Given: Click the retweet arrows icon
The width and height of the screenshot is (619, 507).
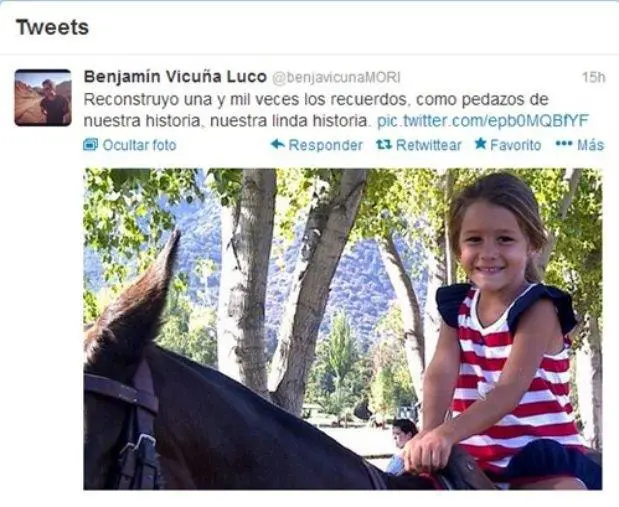Looking at the screenshot, I should click(384, 145).
